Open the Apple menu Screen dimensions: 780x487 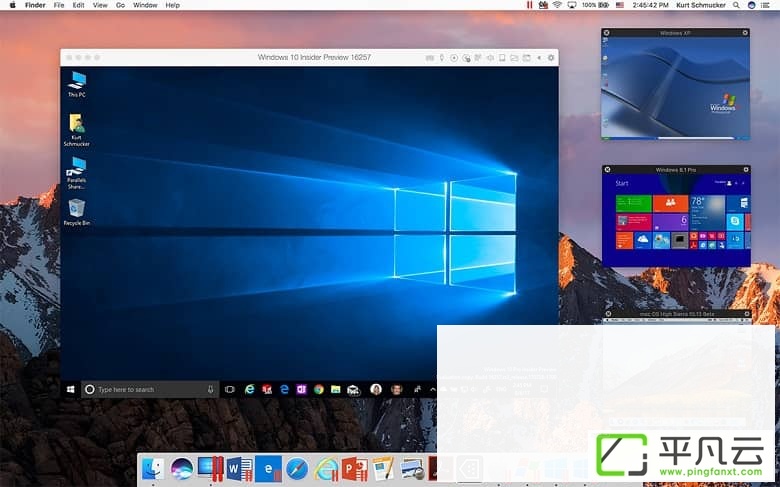coord(12,5)
